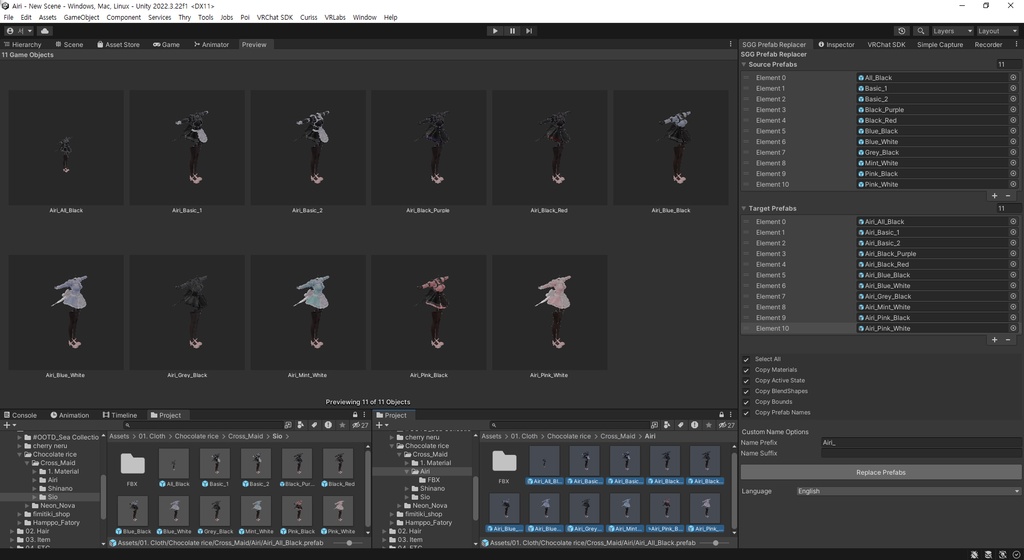The width and height of the screenshot is (1024, 560).
Task: Open object picker for Source Element 3 Black_Purple
Action: (x=1013, y=110)
